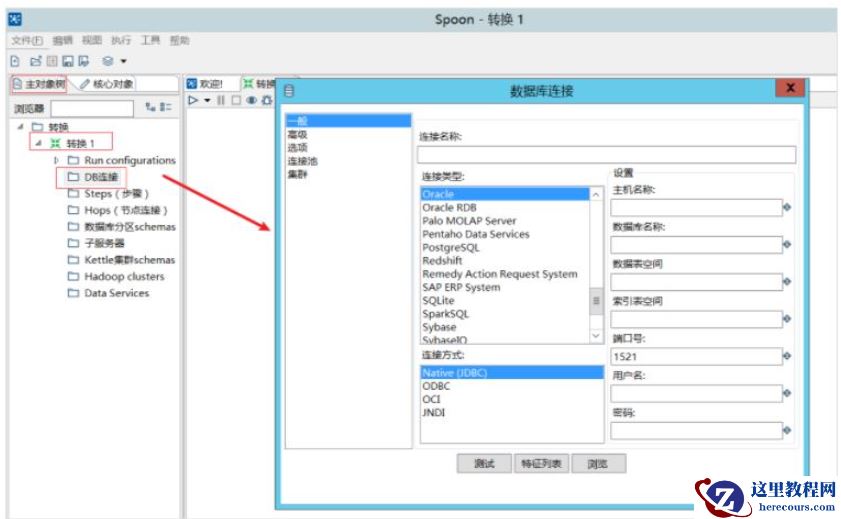Click the collapse all tree icon
This screenshot has height=519, width=841.
pyautogui.click(x=166, y=107)
